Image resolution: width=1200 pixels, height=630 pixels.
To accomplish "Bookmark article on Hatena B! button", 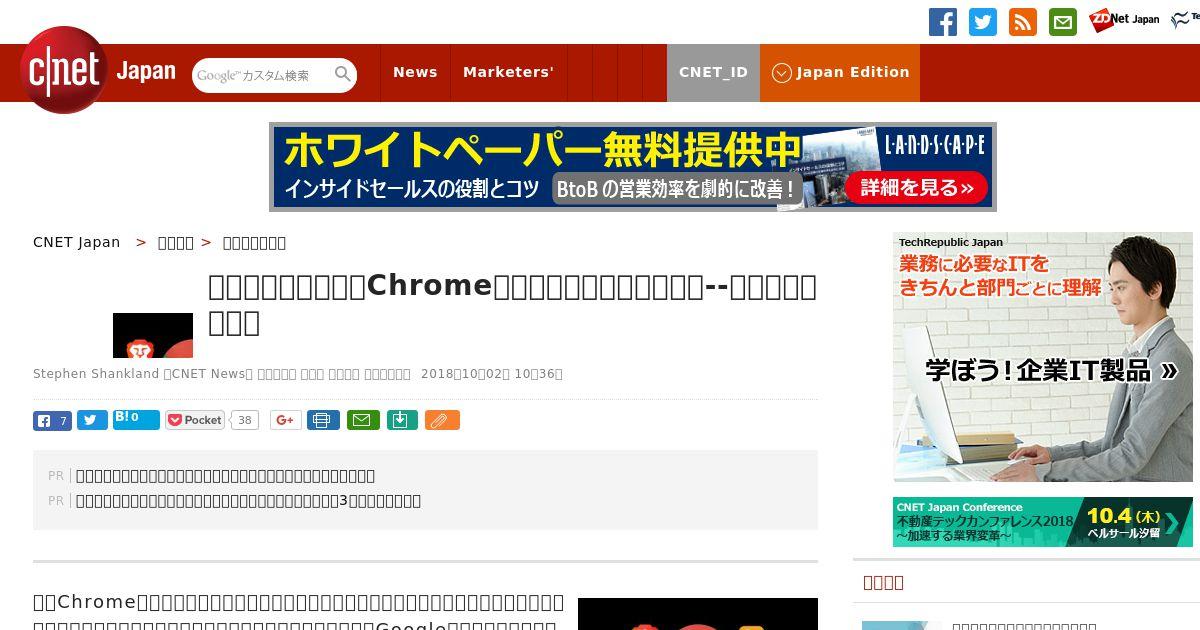I will (136, 420).
